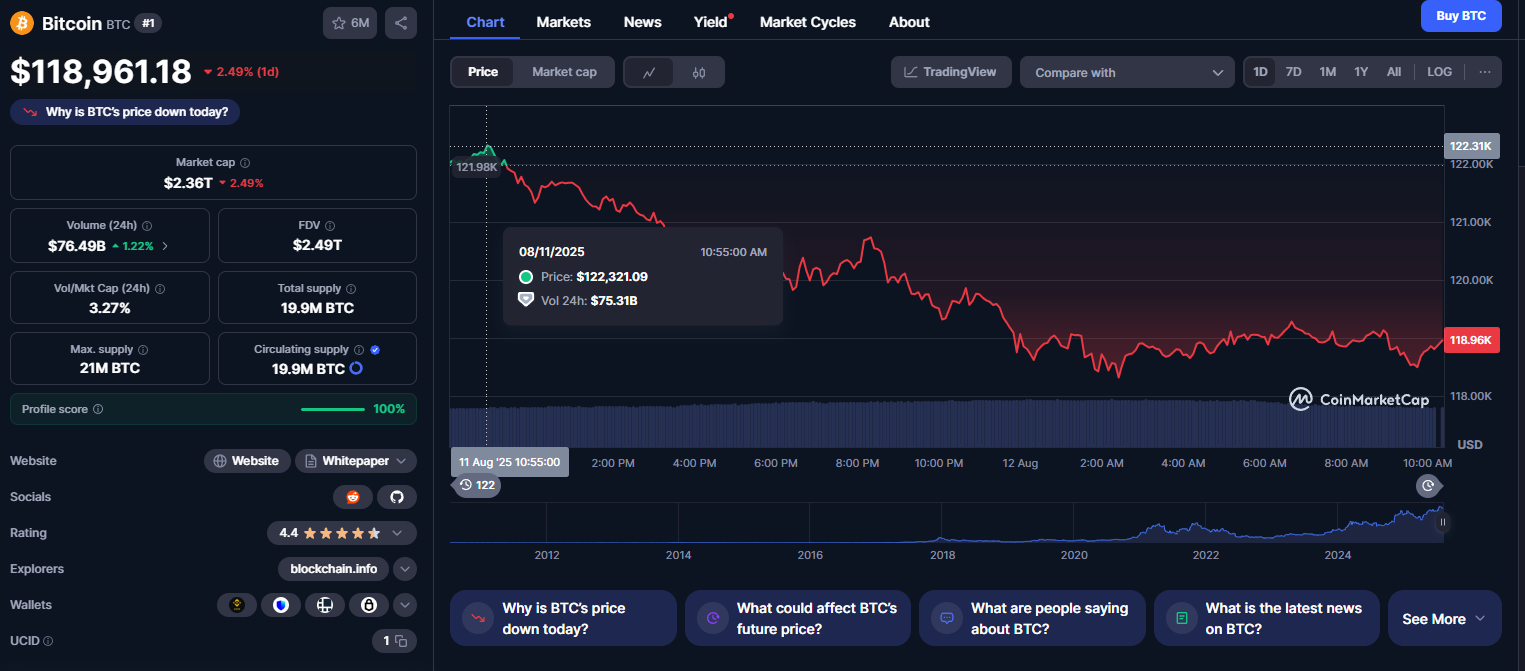Open the blue shield wallet icon

click(x=281, y=605)
